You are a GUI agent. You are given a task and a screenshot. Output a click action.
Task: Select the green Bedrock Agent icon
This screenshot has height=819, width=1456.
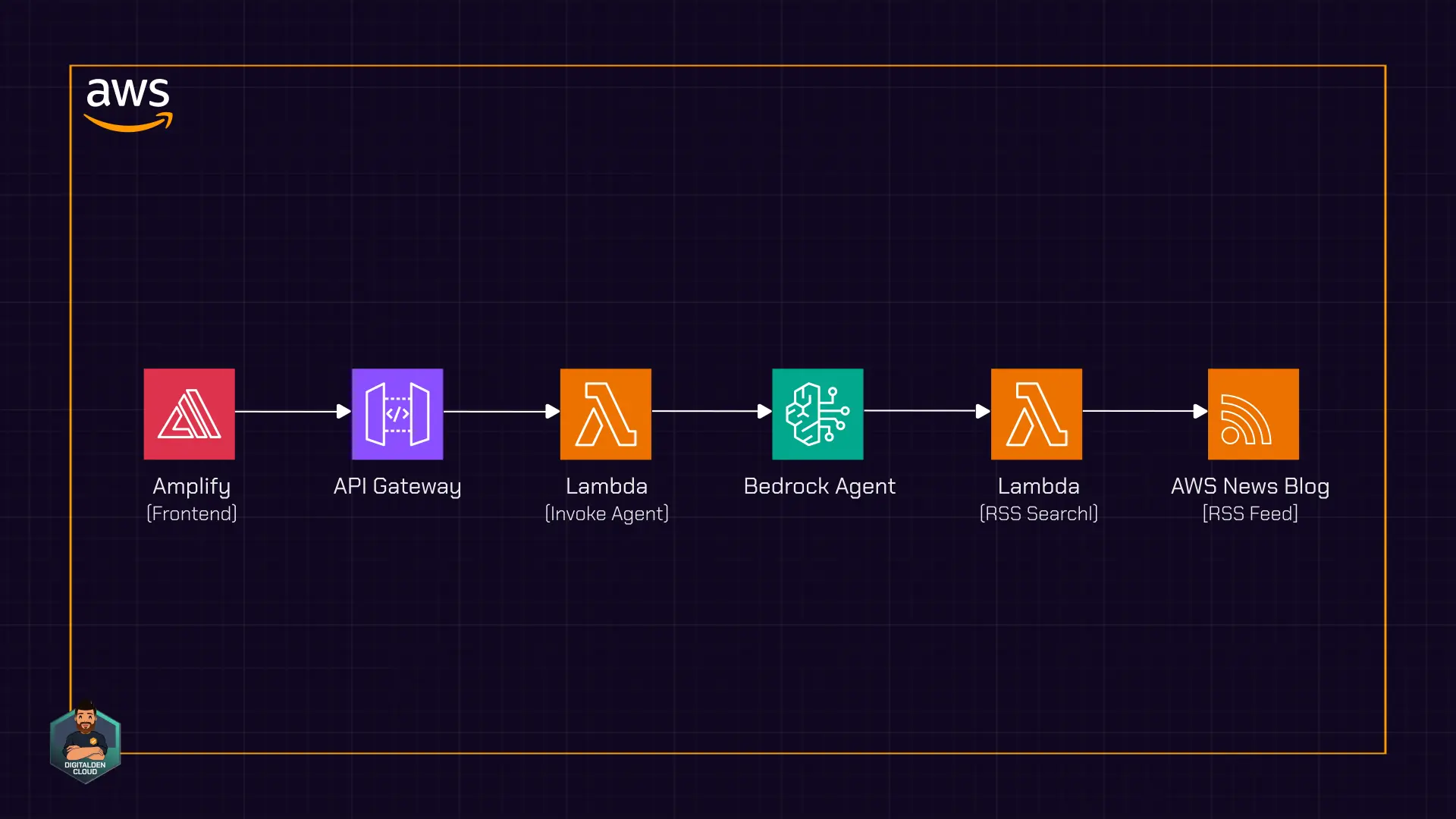[x=817, y=414]
